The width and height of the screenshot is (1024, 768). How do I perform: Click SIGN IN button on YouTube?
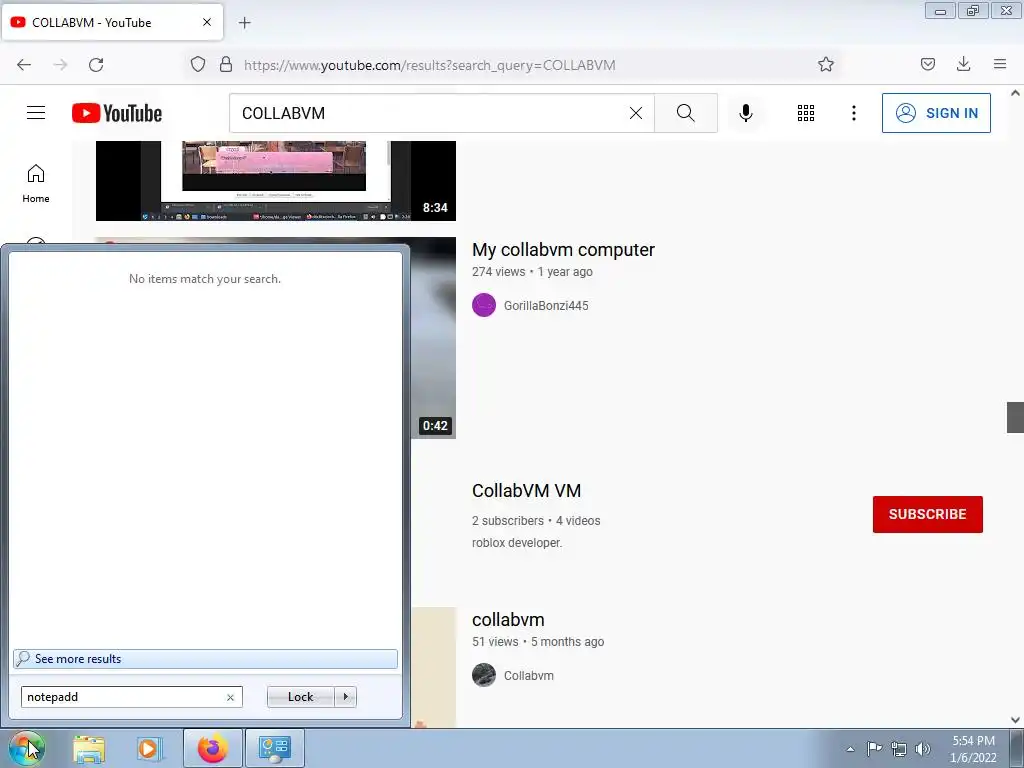coord(936,113)
